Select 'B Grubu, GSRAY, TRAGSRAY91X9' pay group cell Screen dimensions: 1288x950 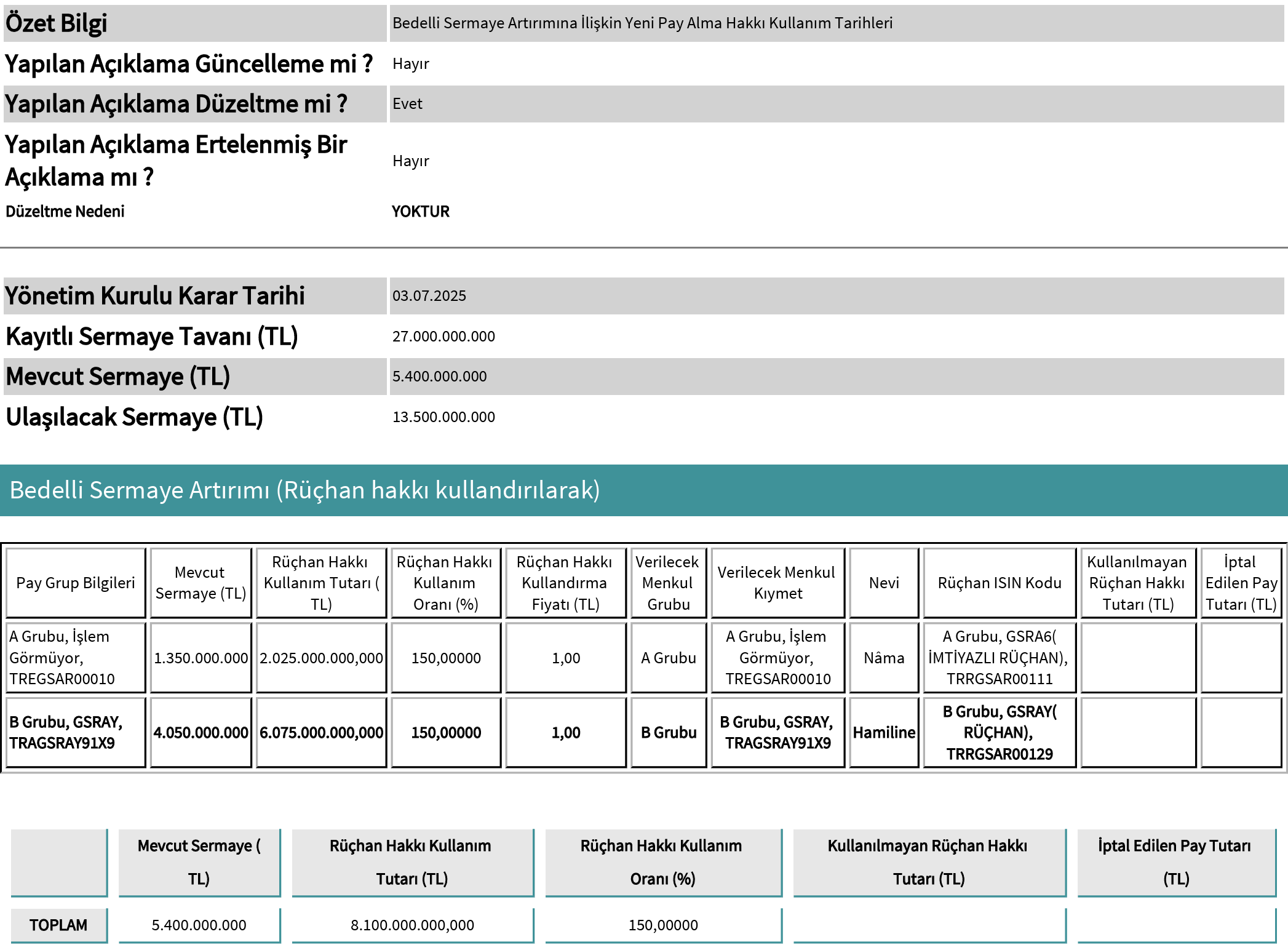pyautogui.click(x=76, y=733)
